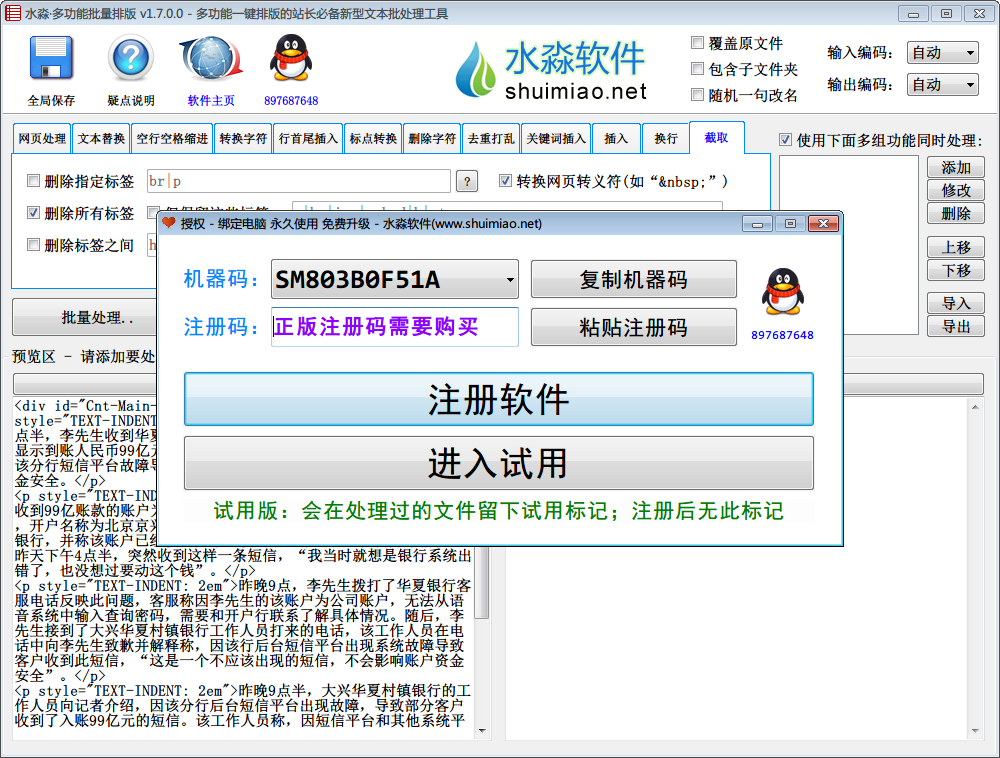Image resolution: width=1000 pixels, height=758 pixels.
Task: Enable 删除指定标签 checkbox
Action: (34, 181)
